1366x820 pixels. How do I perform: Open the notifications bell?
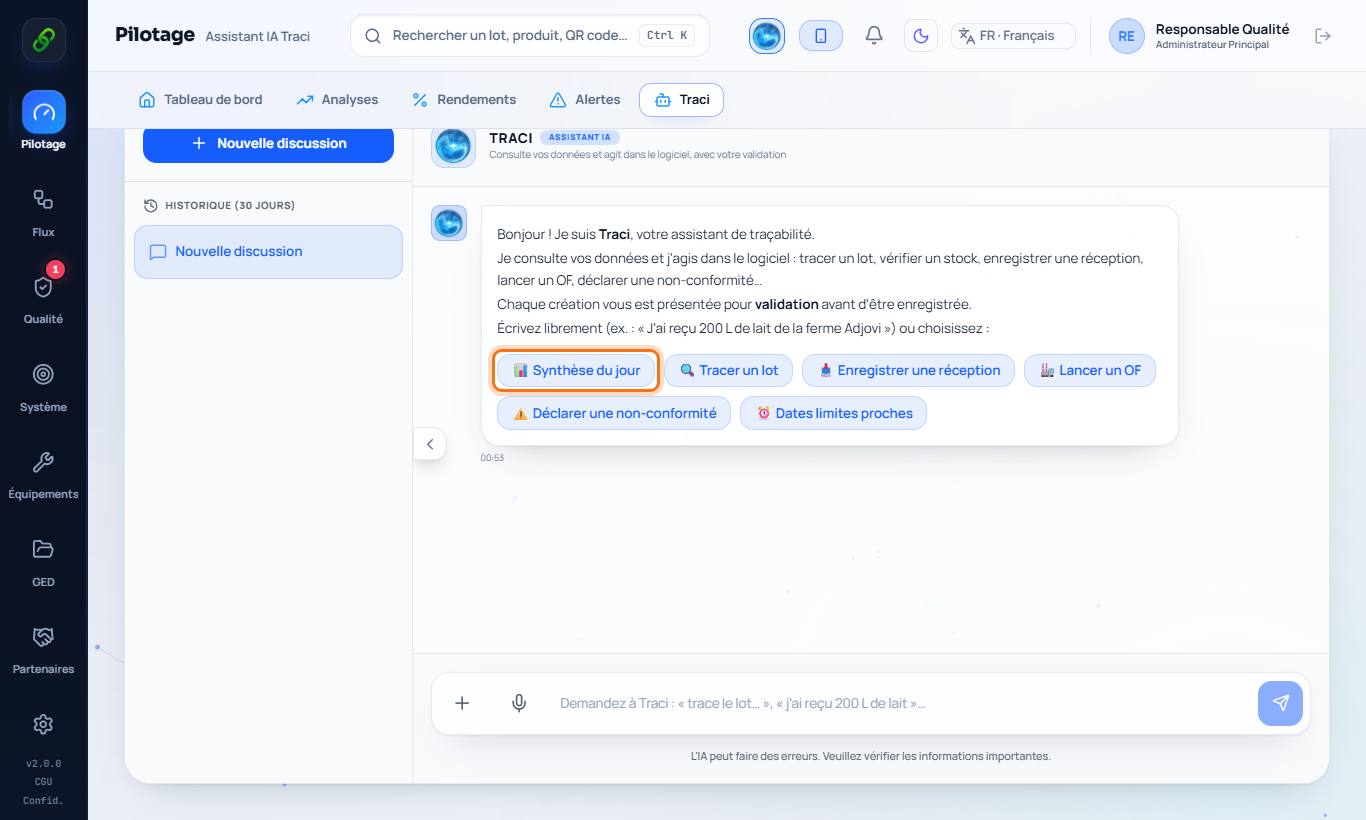coord(874,36)
